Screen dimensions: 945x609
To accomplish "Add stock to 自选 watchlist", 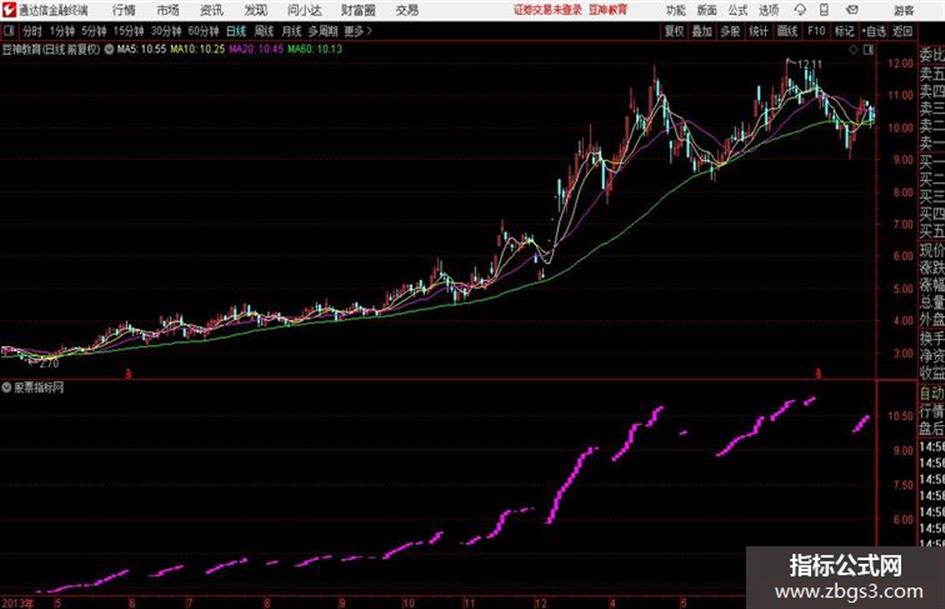I will point(874,31).
